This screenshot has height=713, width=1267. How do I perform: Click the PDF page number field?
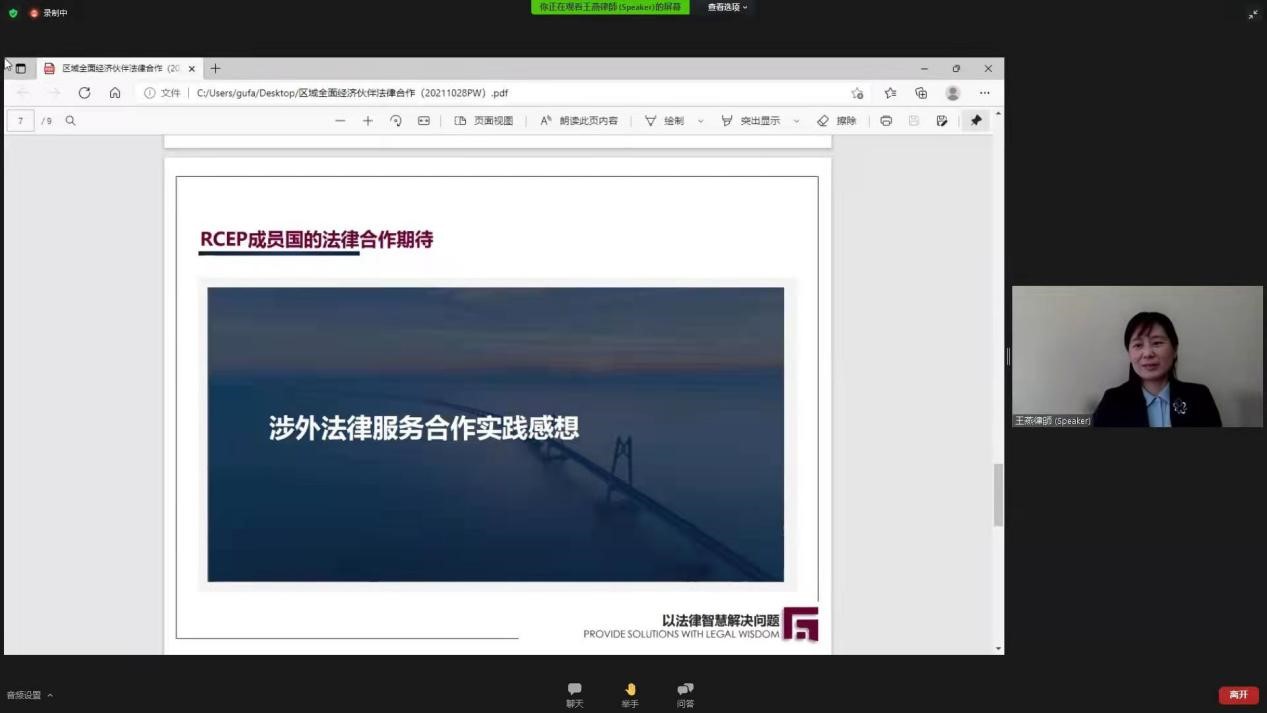click(20, 121)
